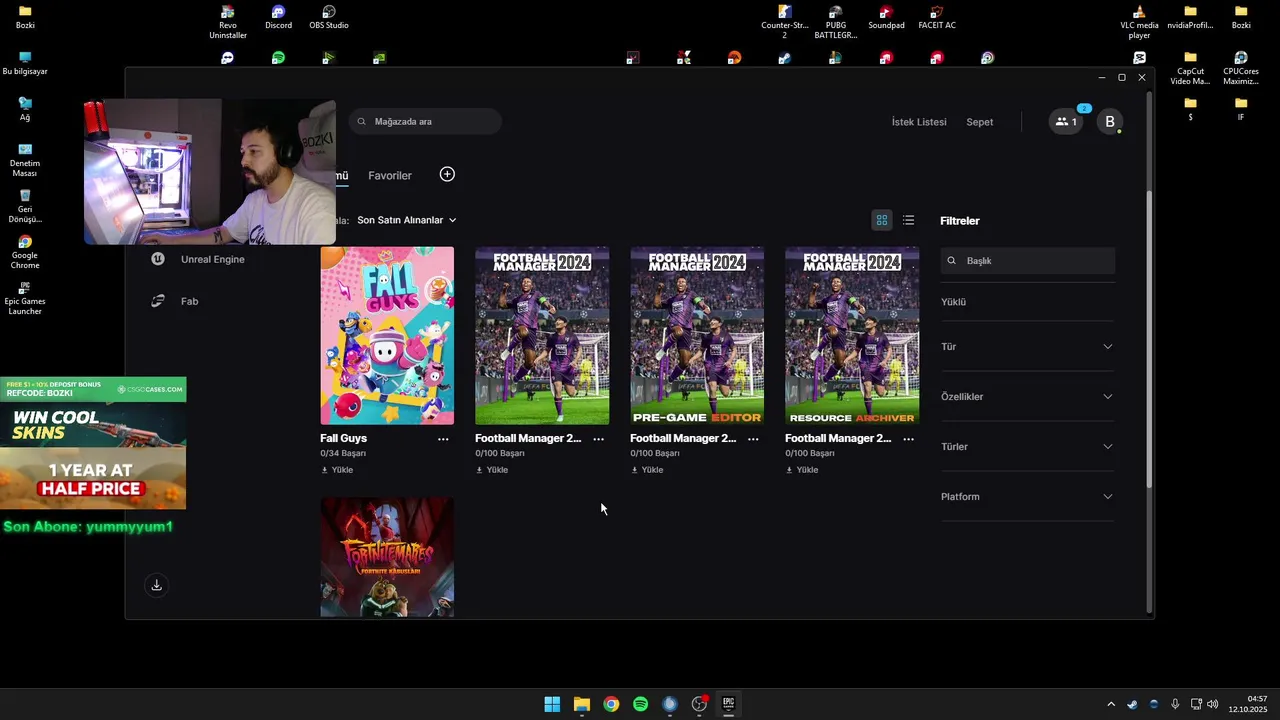Expand the Özellikler filter section
The height and width of the screenshot is (720, 1280).
1027,396
